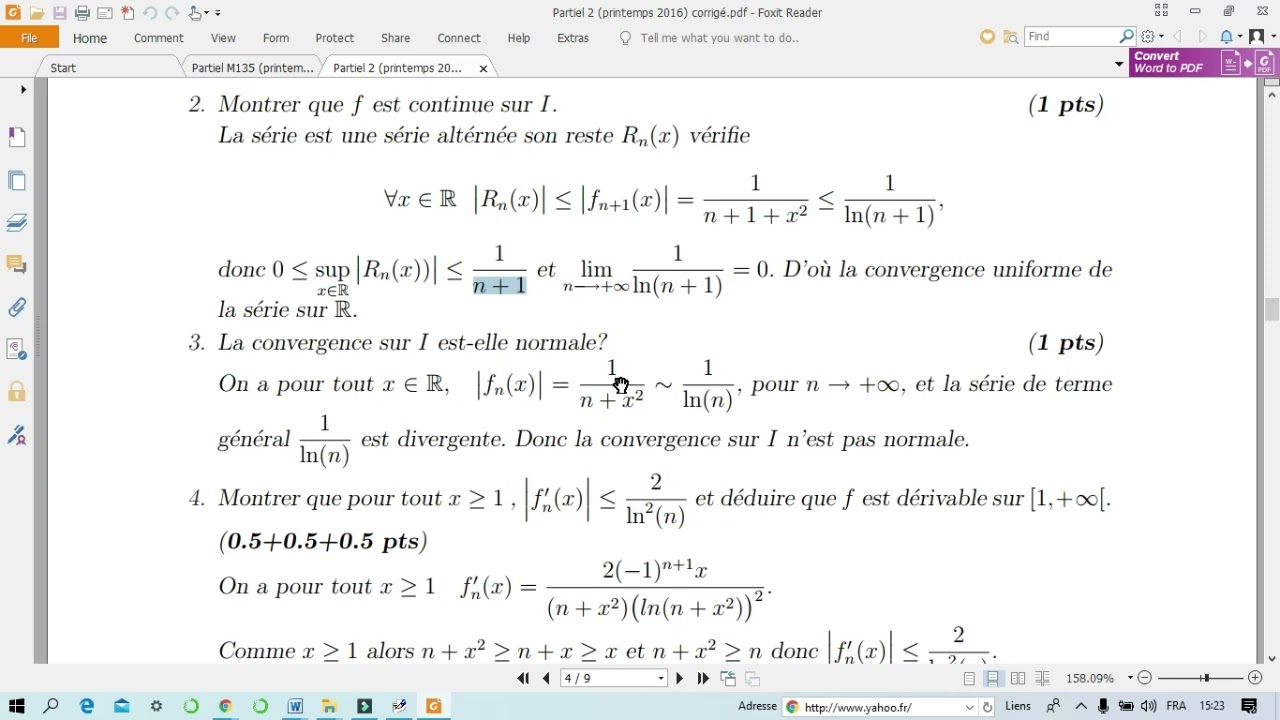
Task: Open the Extras ribbon tab
Action: pos(573,38)
